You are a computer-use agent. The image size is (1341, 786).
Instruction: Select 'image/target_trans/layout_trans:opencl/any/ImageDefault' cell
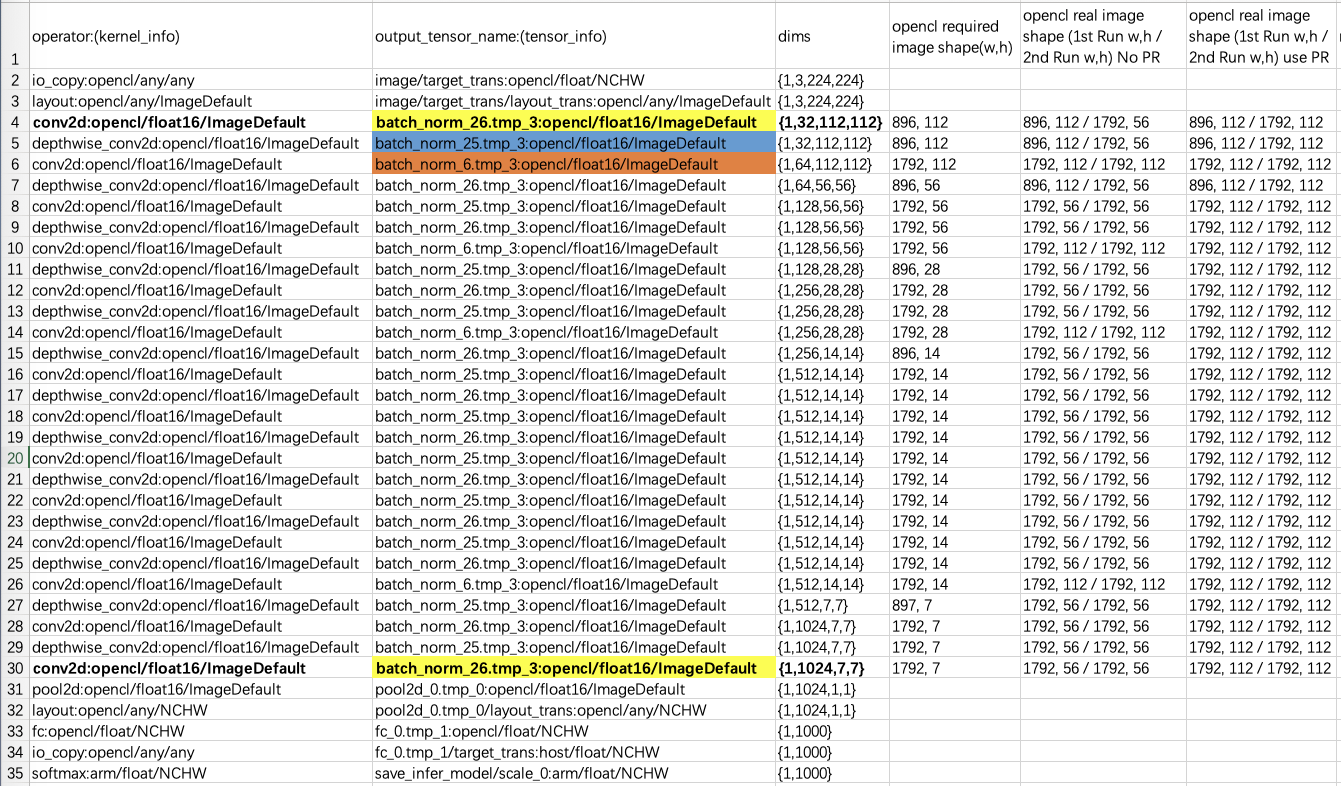pyautogui.click(x=573, y=101)
